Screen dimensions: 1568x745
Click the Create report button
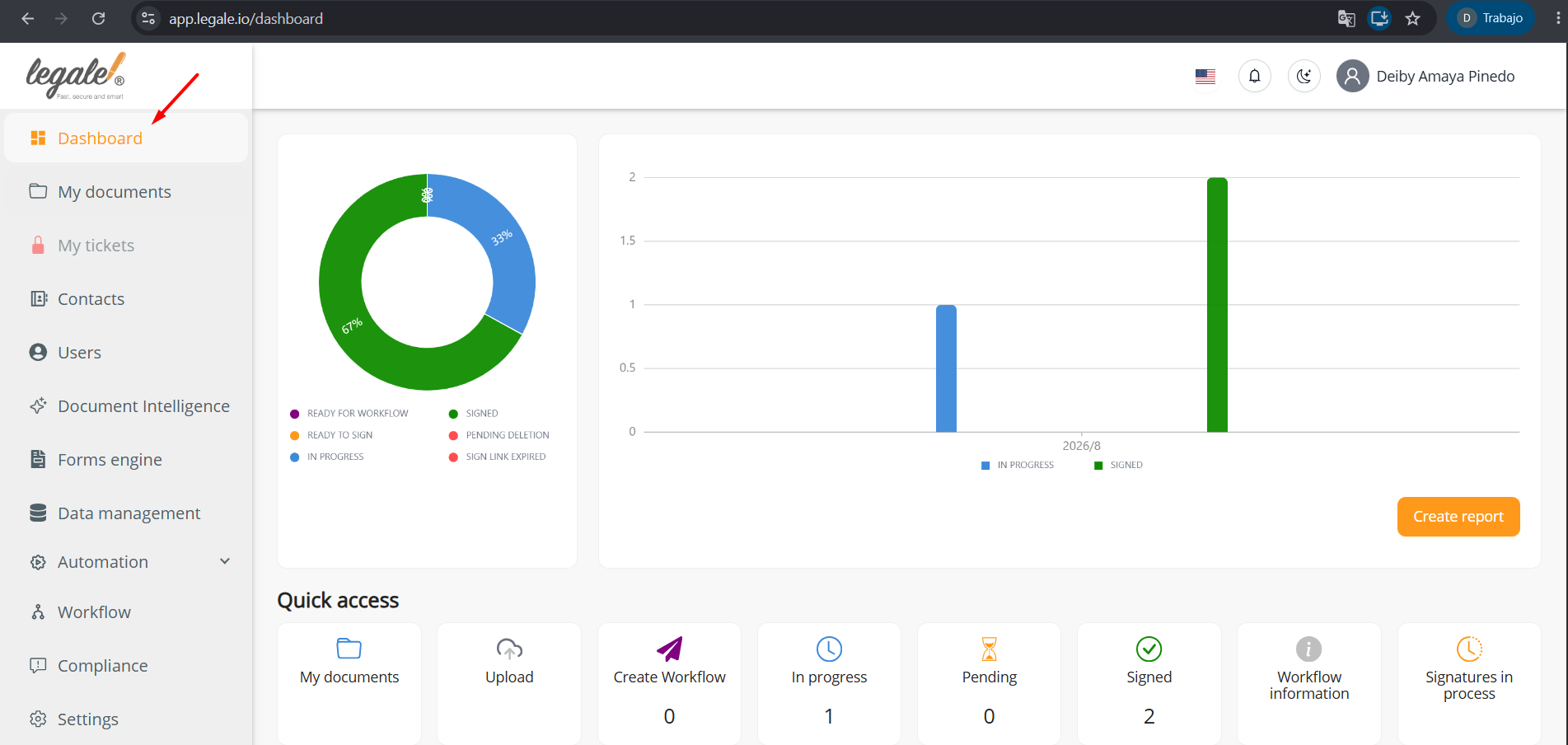(x=1458, y=517)
